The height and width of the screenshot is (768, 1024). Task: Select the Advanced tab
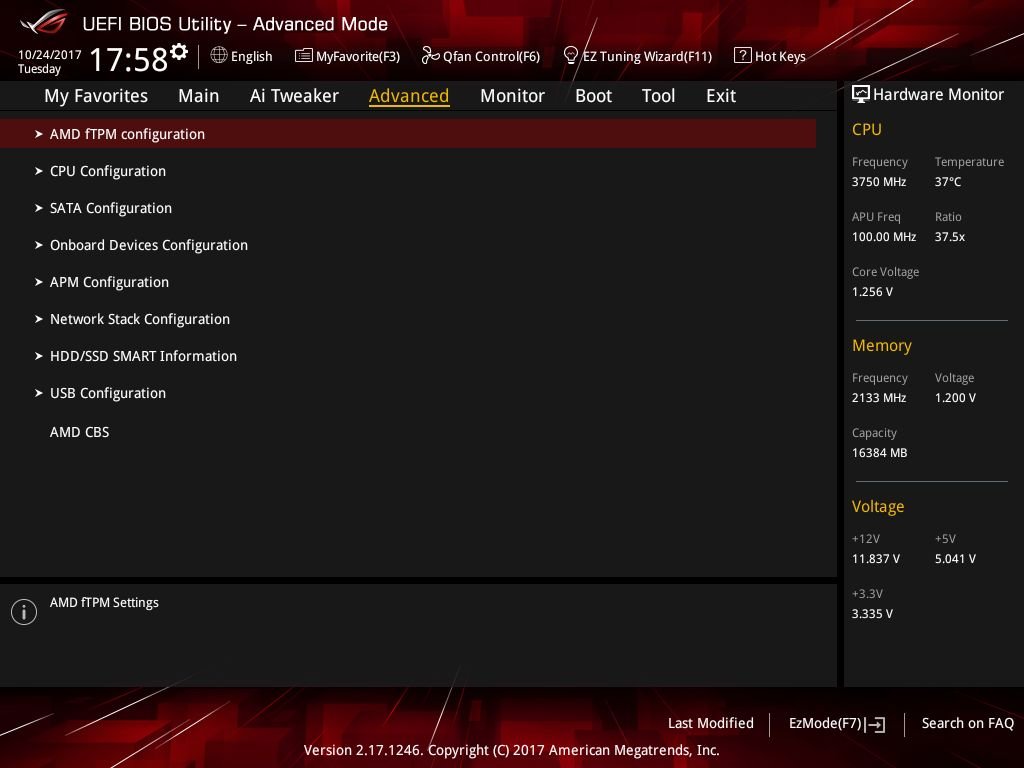(x=409, y=96)
